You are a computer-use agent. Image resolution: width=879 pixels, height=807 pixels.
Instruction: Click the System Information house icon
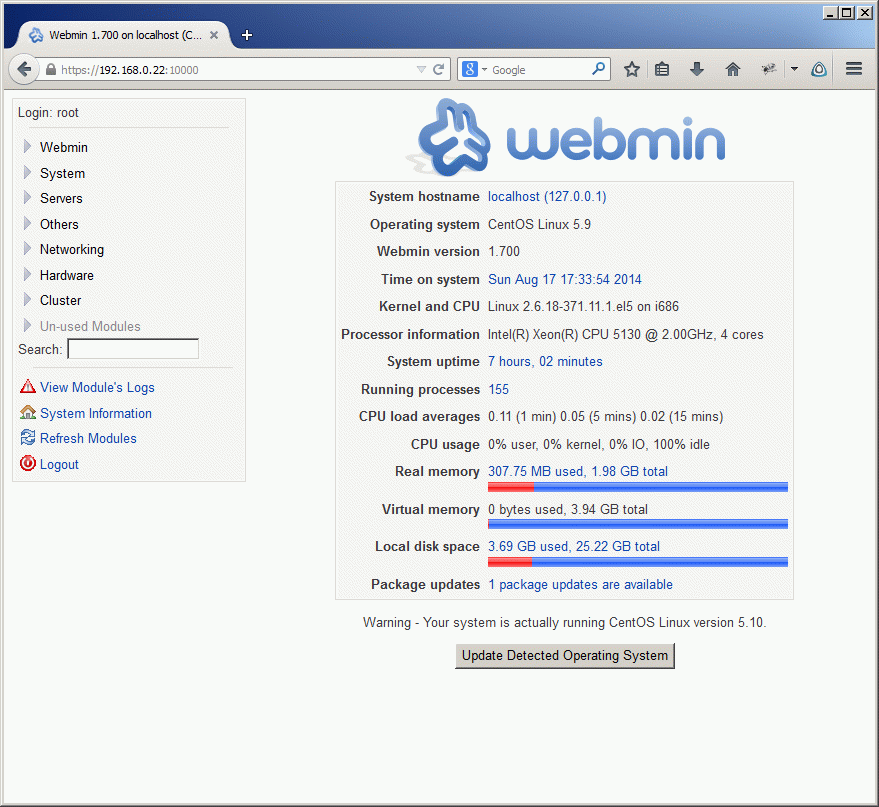(27, 412)
